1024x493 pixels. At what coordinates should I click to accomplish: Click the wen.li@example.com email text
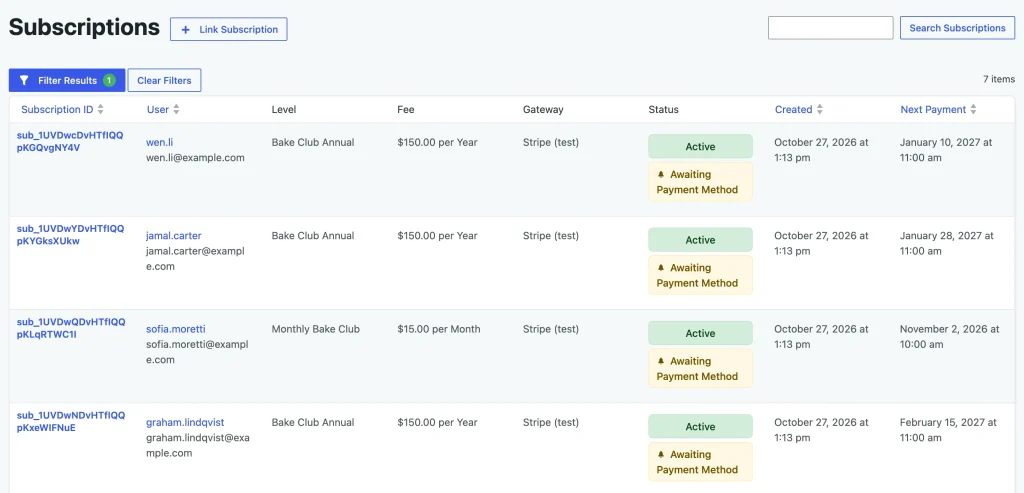[195, 158]
